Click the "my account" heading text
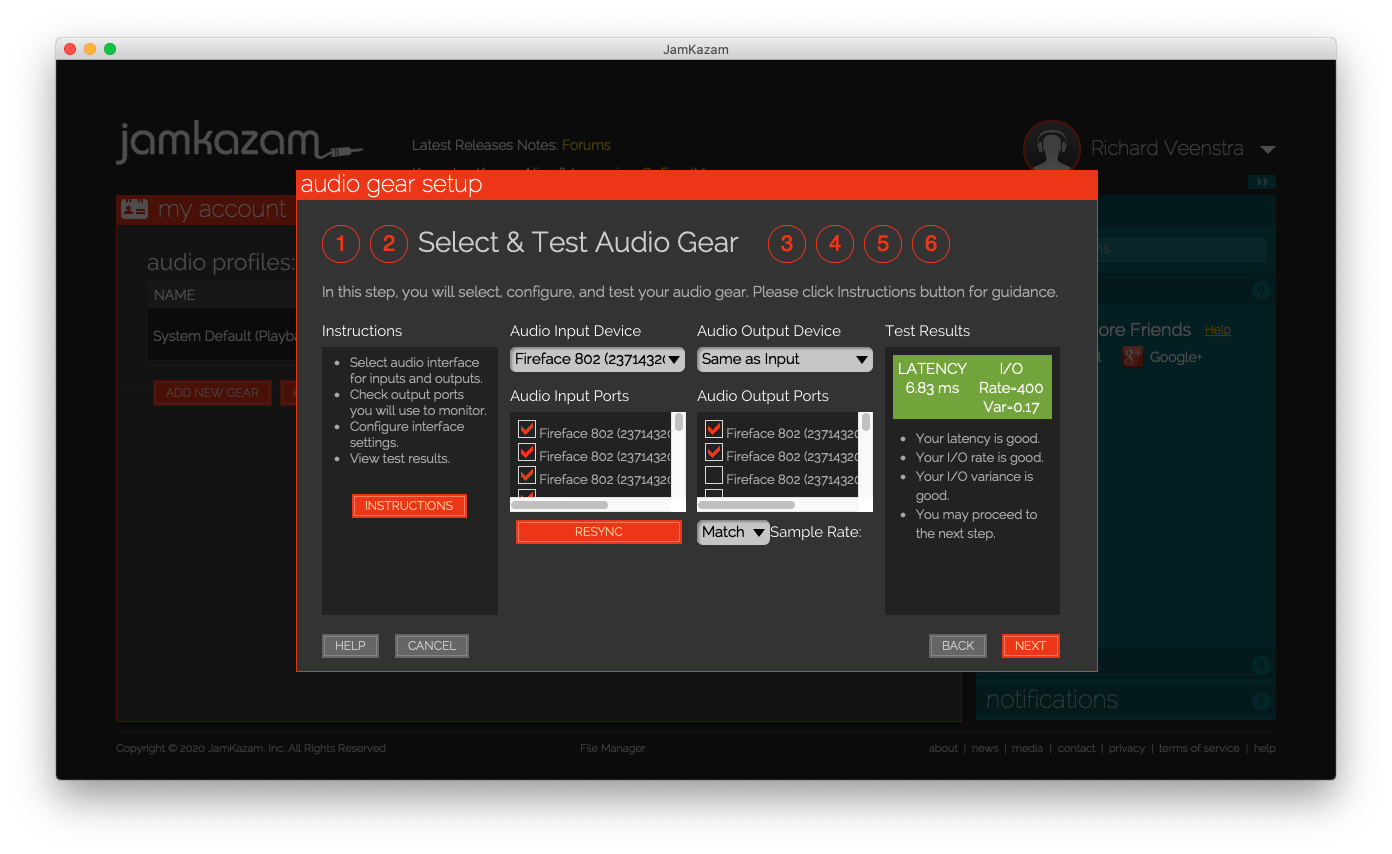Viewport: 1392px width, 854px height. 222,209
